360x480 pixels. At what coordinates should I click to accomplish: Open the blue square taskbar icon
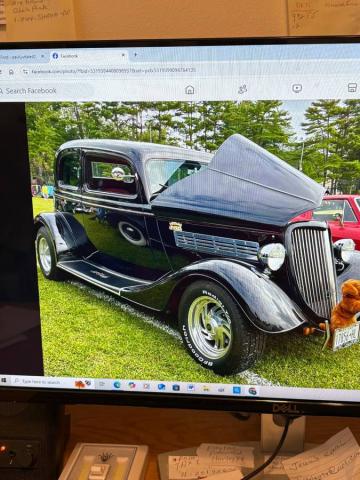[237, 390]
